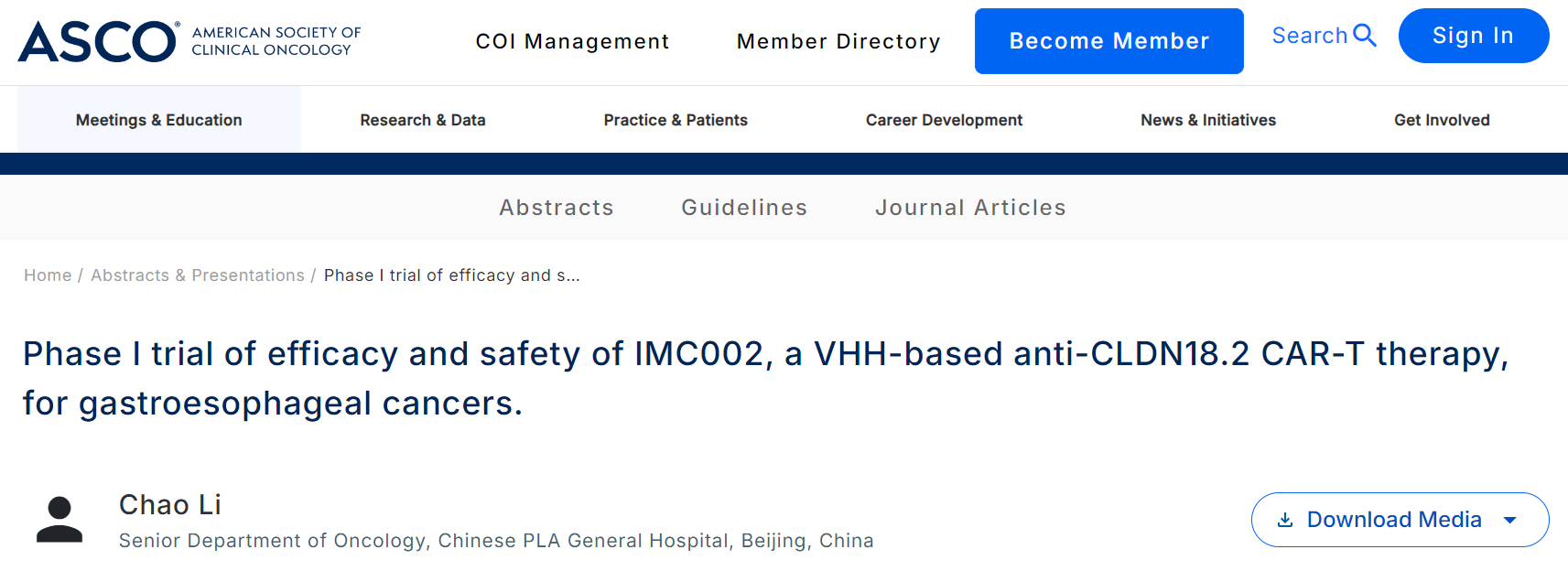The height and width of the screenshot is (571, 1568).
Task: Click the search magnifier icon
Action: click(x=1364, y=35)
